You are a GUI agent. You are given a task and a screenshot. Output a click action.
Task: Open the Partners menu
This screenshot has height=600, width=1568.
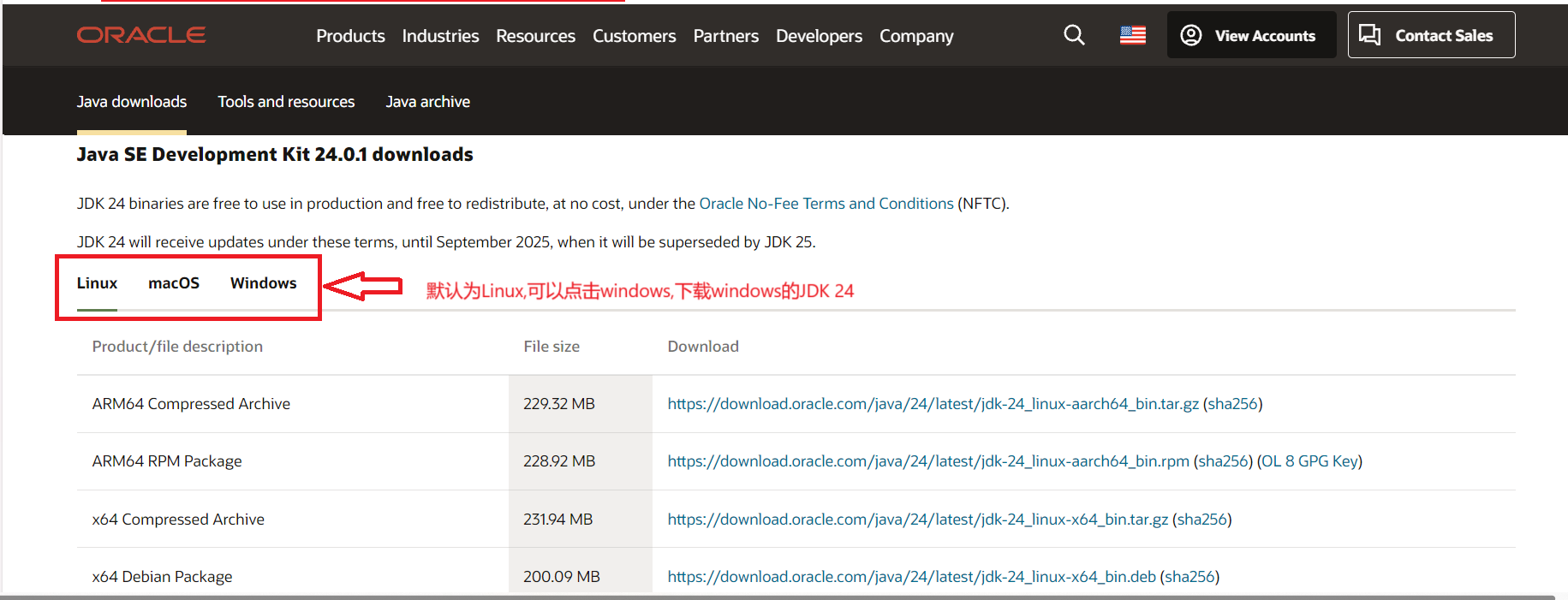725,36
